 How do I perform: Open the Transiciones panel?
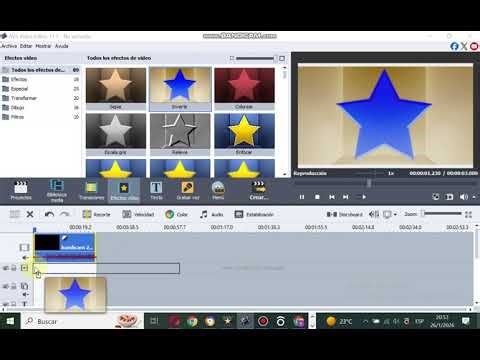pos(91,190)
